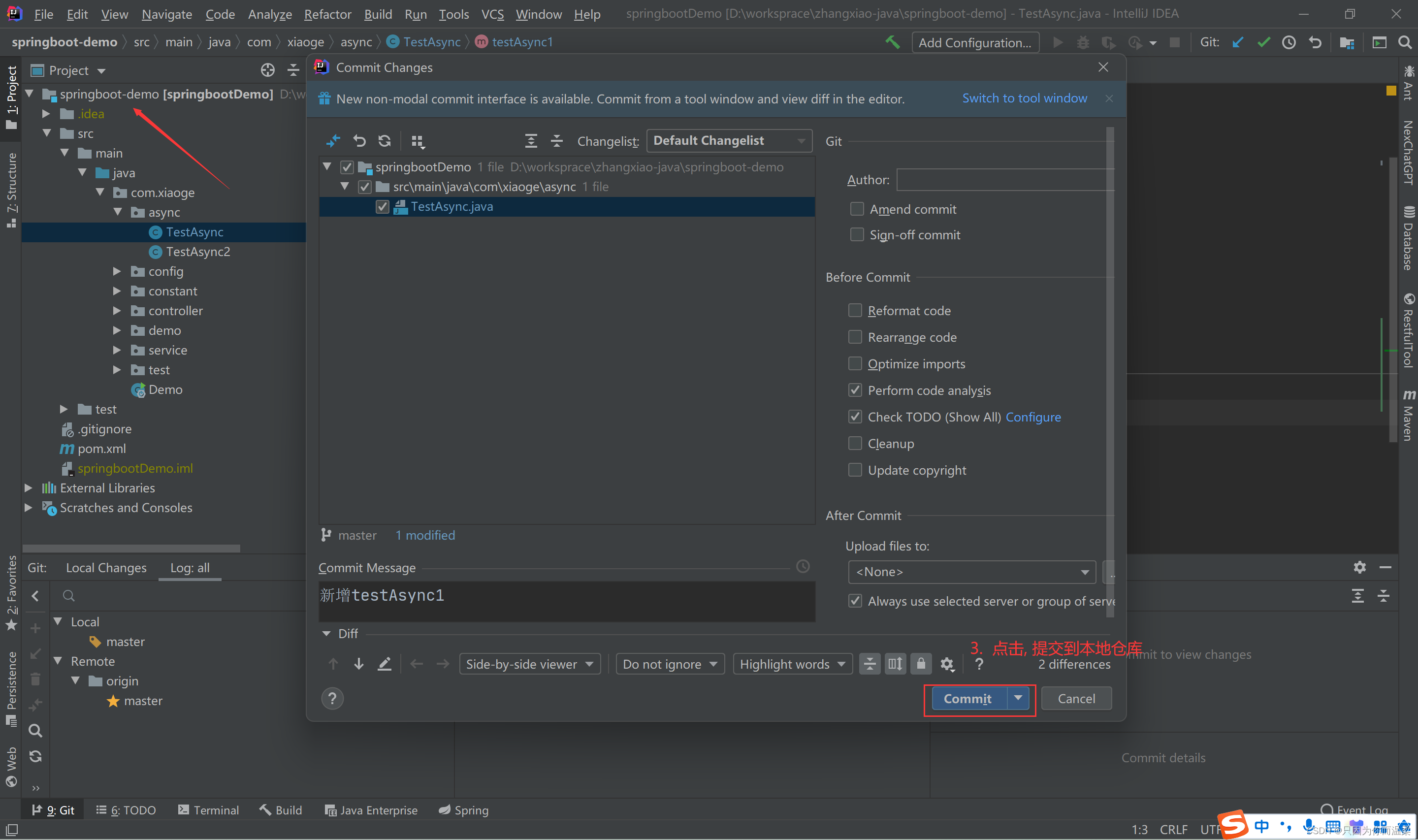1418x840 pixels.
Task: Switch to Local Changes tab
Action: pos(106,568)
